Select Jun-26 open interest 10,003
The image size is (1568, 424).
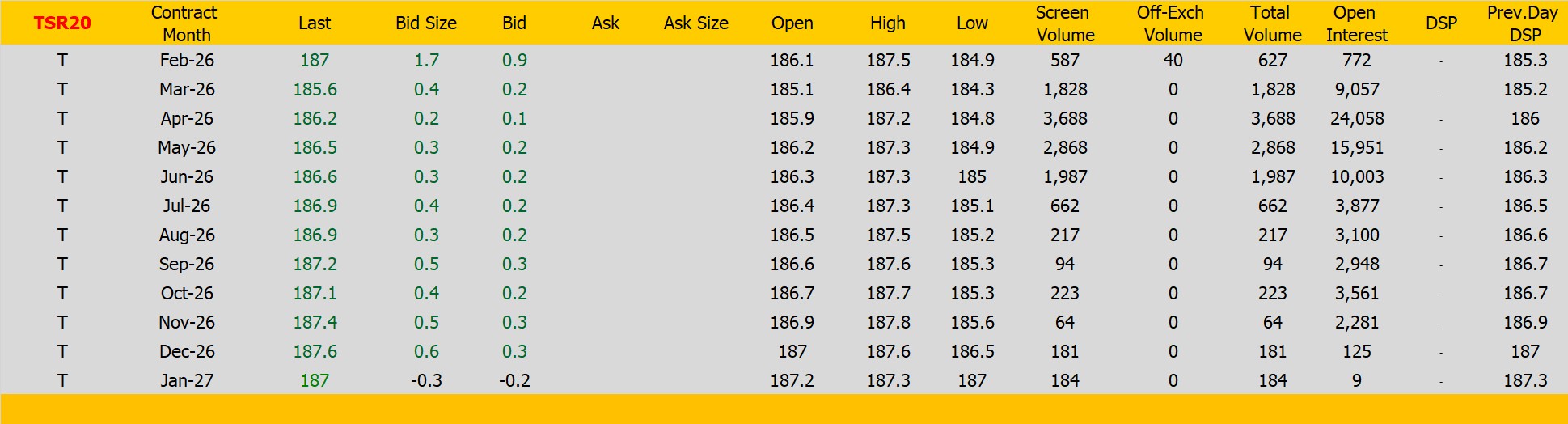[1356, 176]
